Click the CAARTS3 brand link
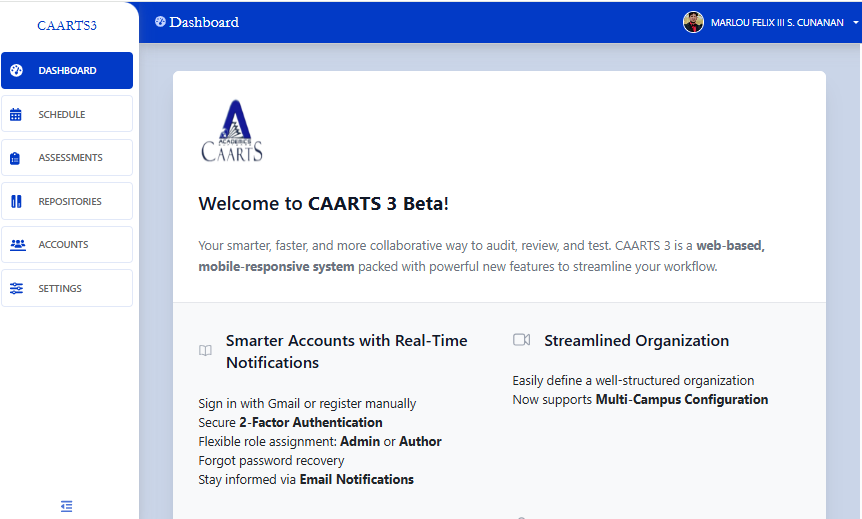Image resolution: width=862 pixels, height=519 pixels. coord(67,25)
